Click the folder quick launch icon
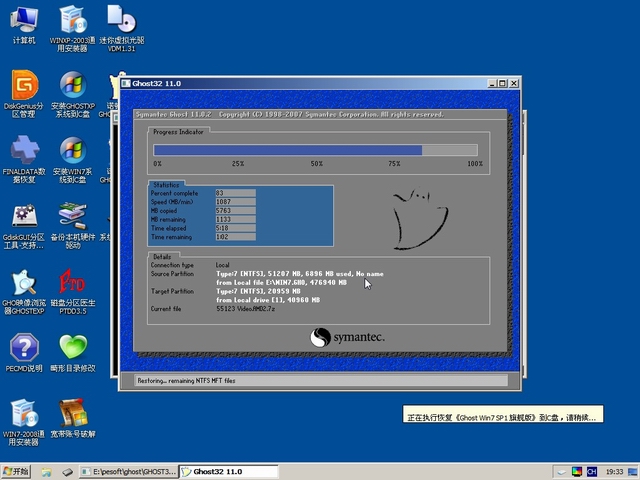 coord(47,472)
